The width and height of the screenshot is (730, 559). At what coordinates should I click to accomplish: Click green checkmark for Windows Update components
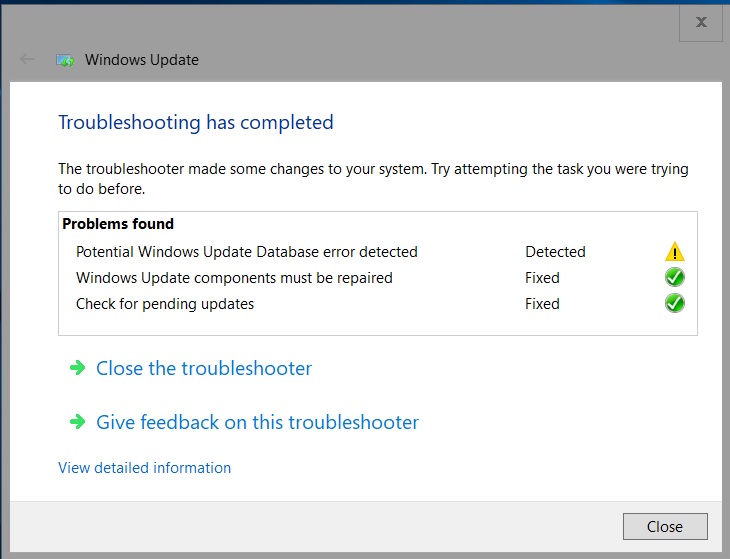click(x=675, y=277)
